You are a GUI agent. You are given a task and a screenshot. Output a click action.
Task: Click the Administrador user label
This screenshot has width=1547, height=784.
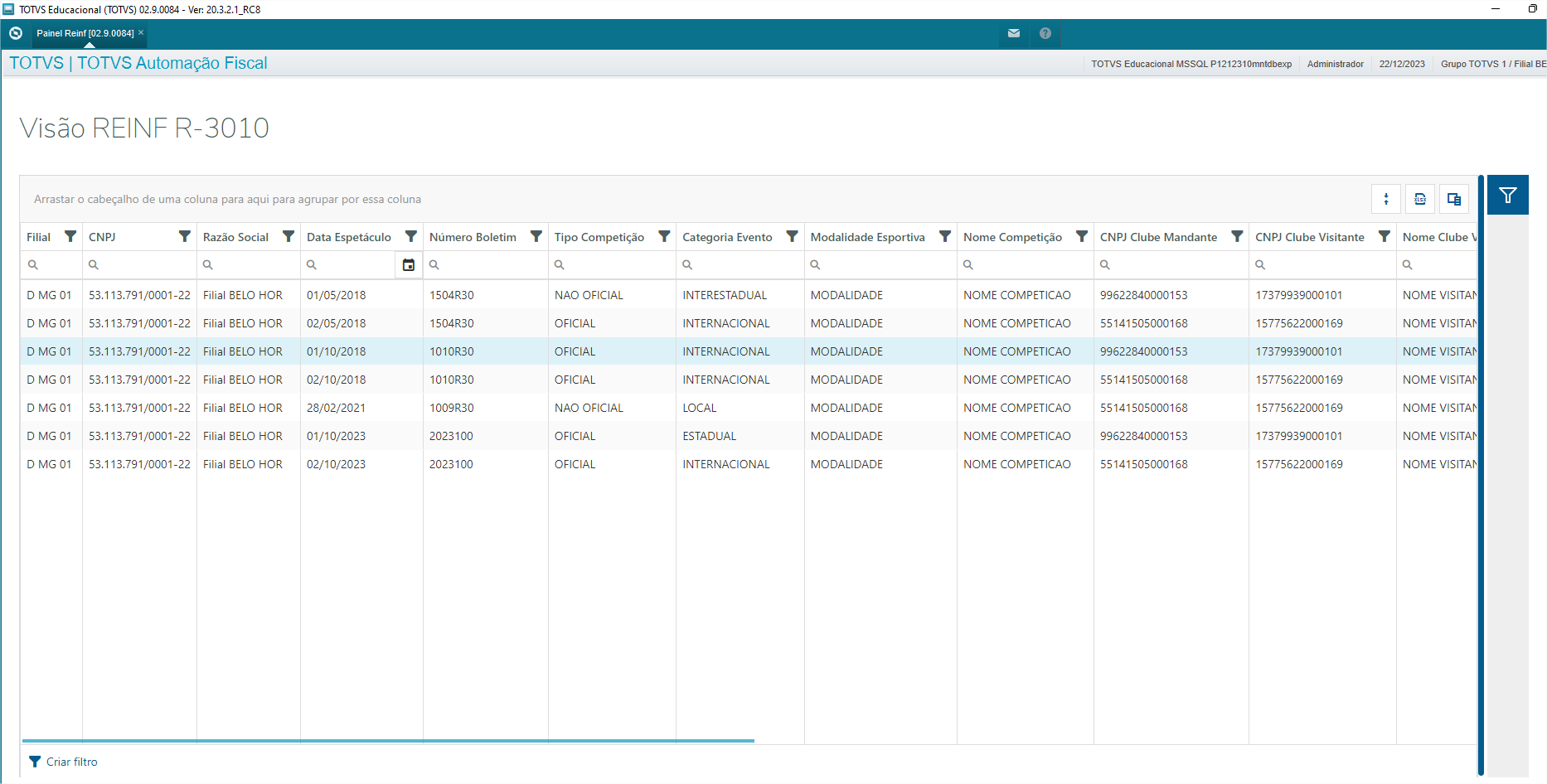tap(1336, 64)
